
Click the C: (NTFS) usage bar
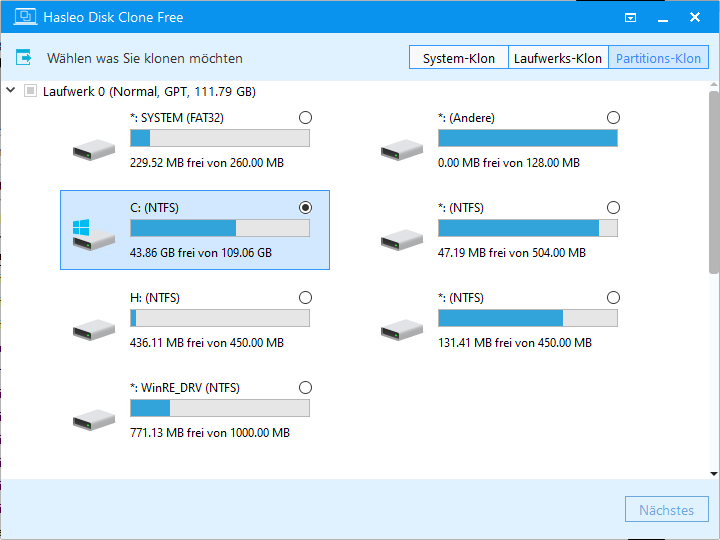219,228
